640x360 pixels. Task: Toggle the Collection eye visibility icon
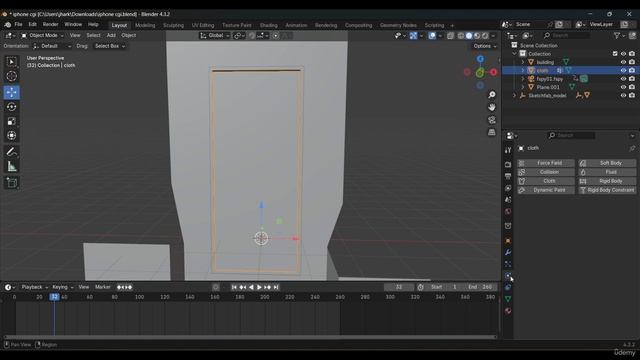click(623, 53)
